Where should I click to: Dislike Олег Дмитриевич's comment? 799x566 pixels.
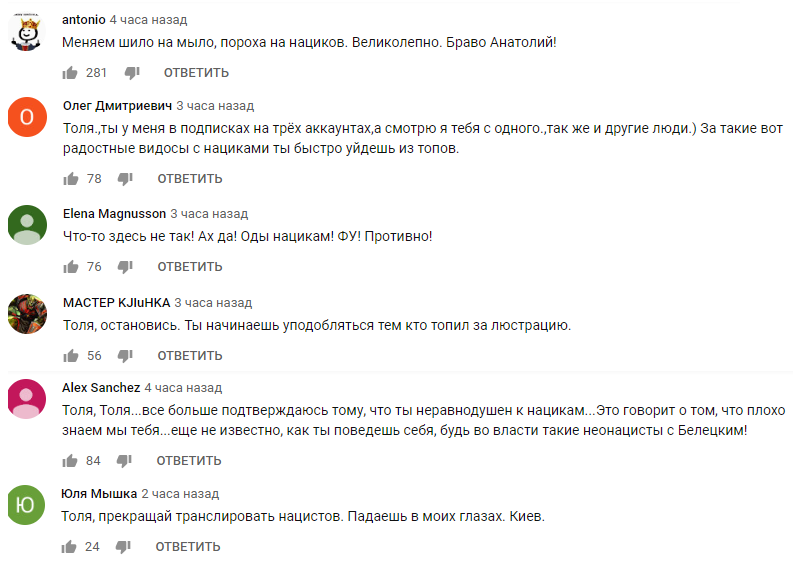[x=125, y=179]
